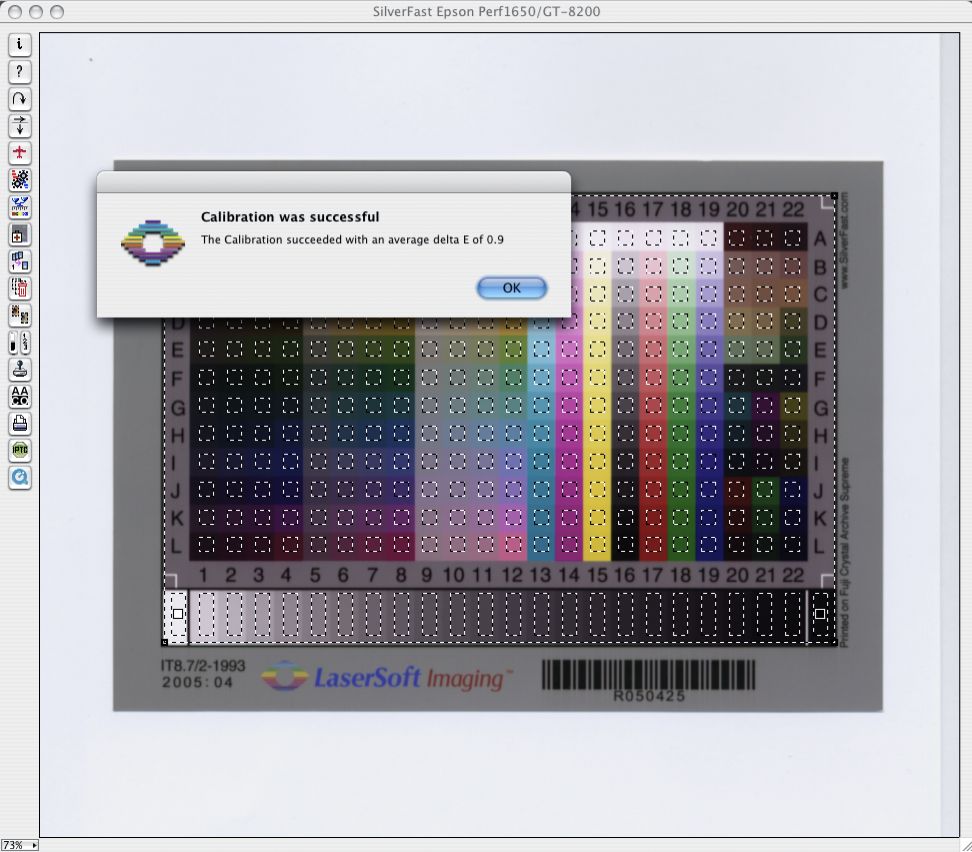972x852 pixels.
Task: Select the test tube 1-2-3 densitometer icon
Action: [x=19, y=343]
